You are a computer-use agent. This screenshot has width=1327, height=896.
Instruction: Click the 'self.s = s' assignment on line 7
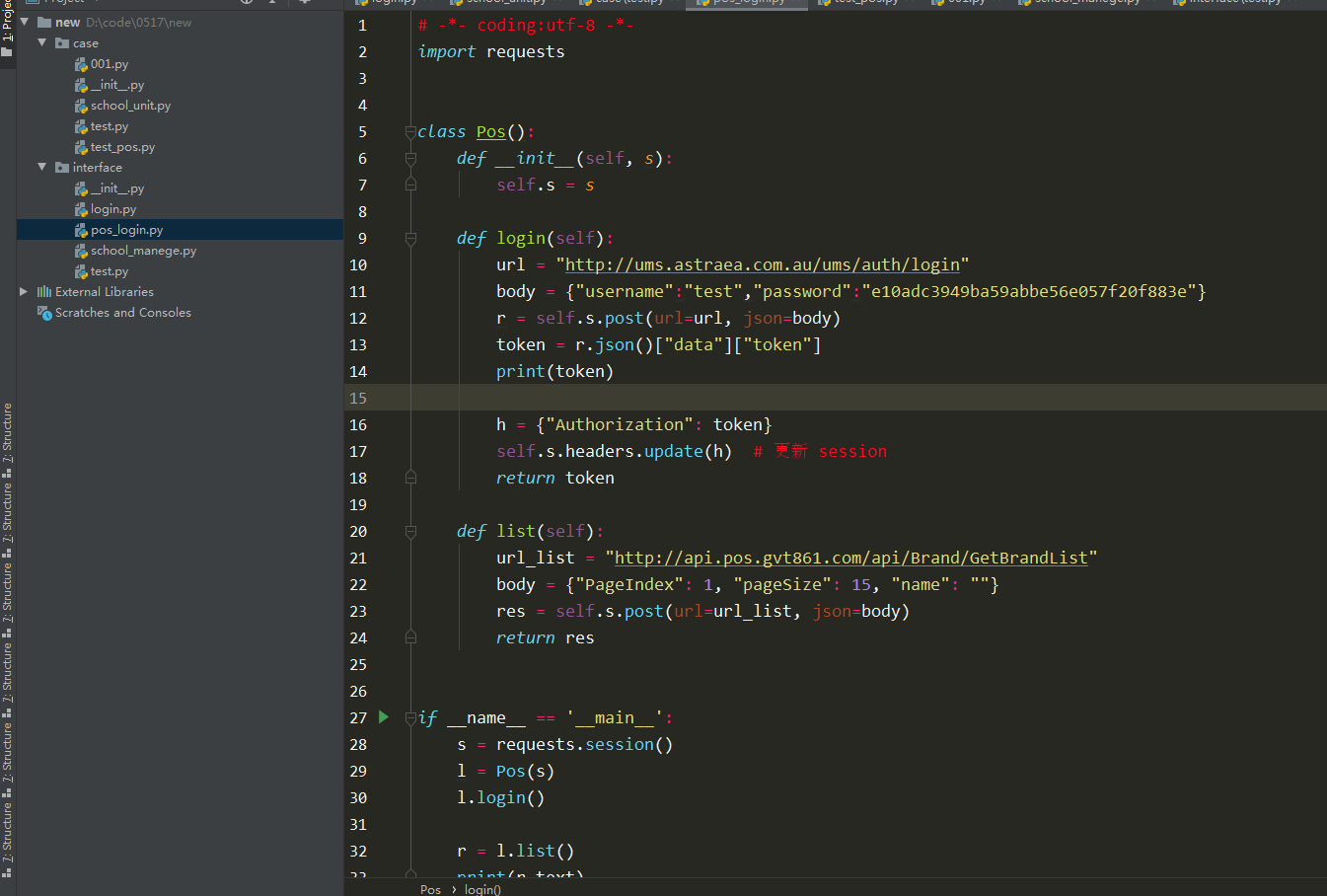coord(546,185)
